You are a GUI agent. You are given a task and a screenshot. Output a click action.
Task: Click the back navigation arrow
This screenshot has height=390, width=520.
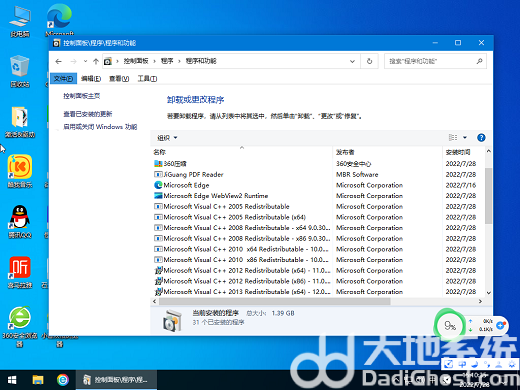tap(59, 61)
